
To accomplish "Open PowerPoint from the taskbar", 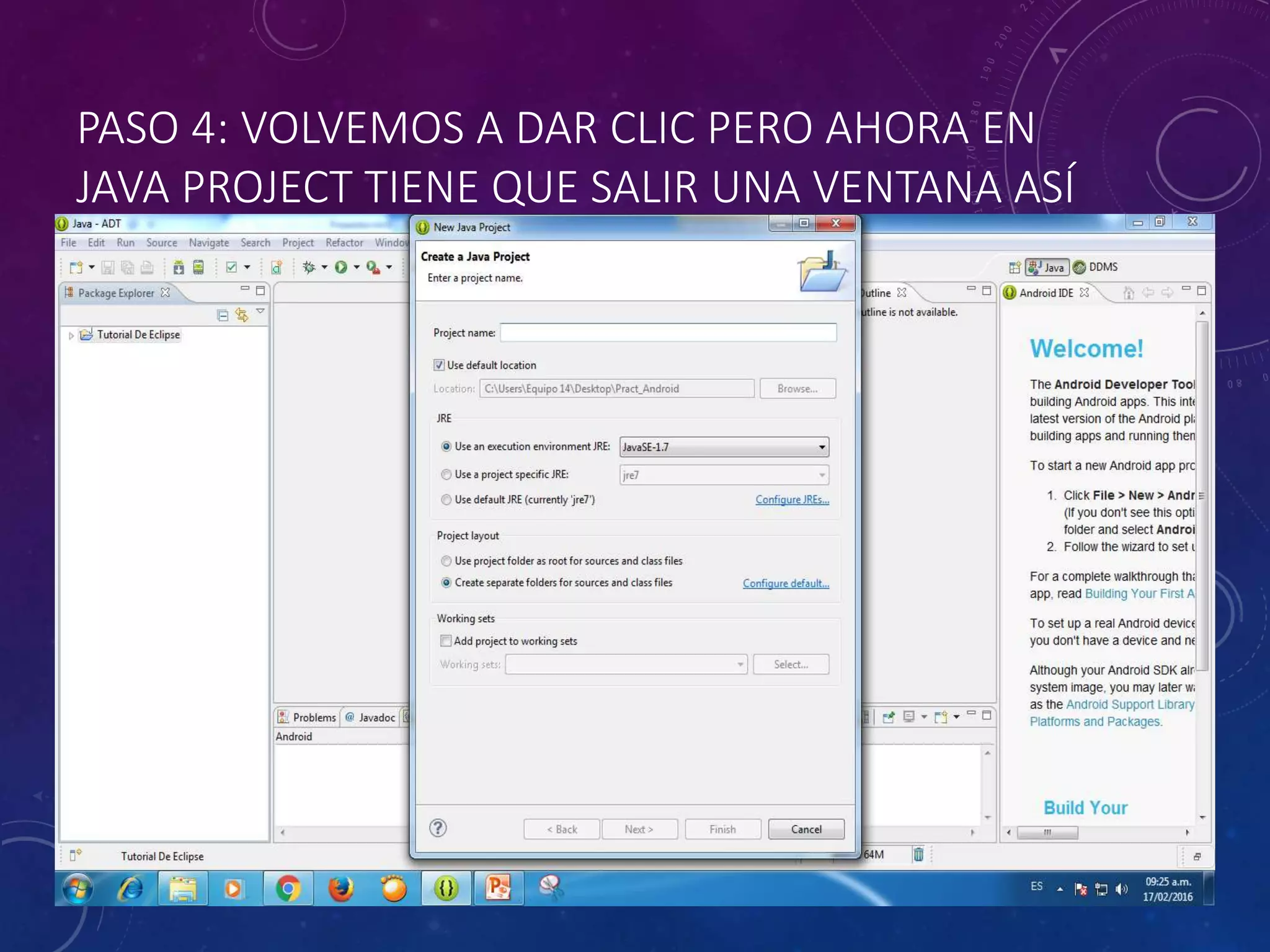I will 499,889.
